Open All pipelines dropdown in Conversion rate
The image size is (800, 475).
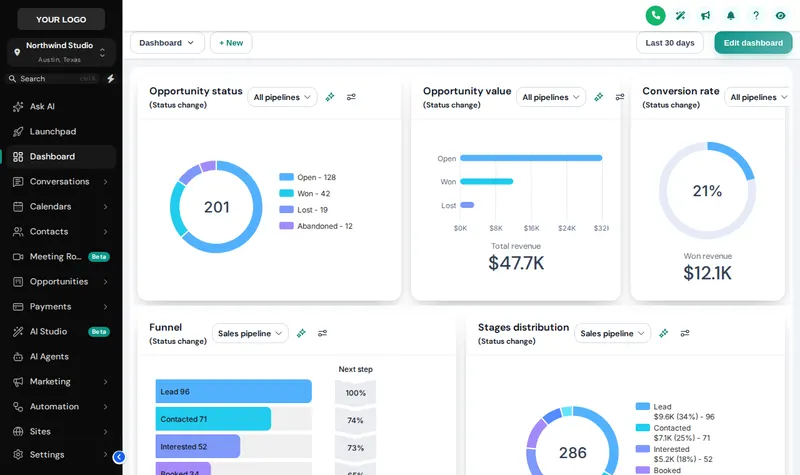coord(759,97)
